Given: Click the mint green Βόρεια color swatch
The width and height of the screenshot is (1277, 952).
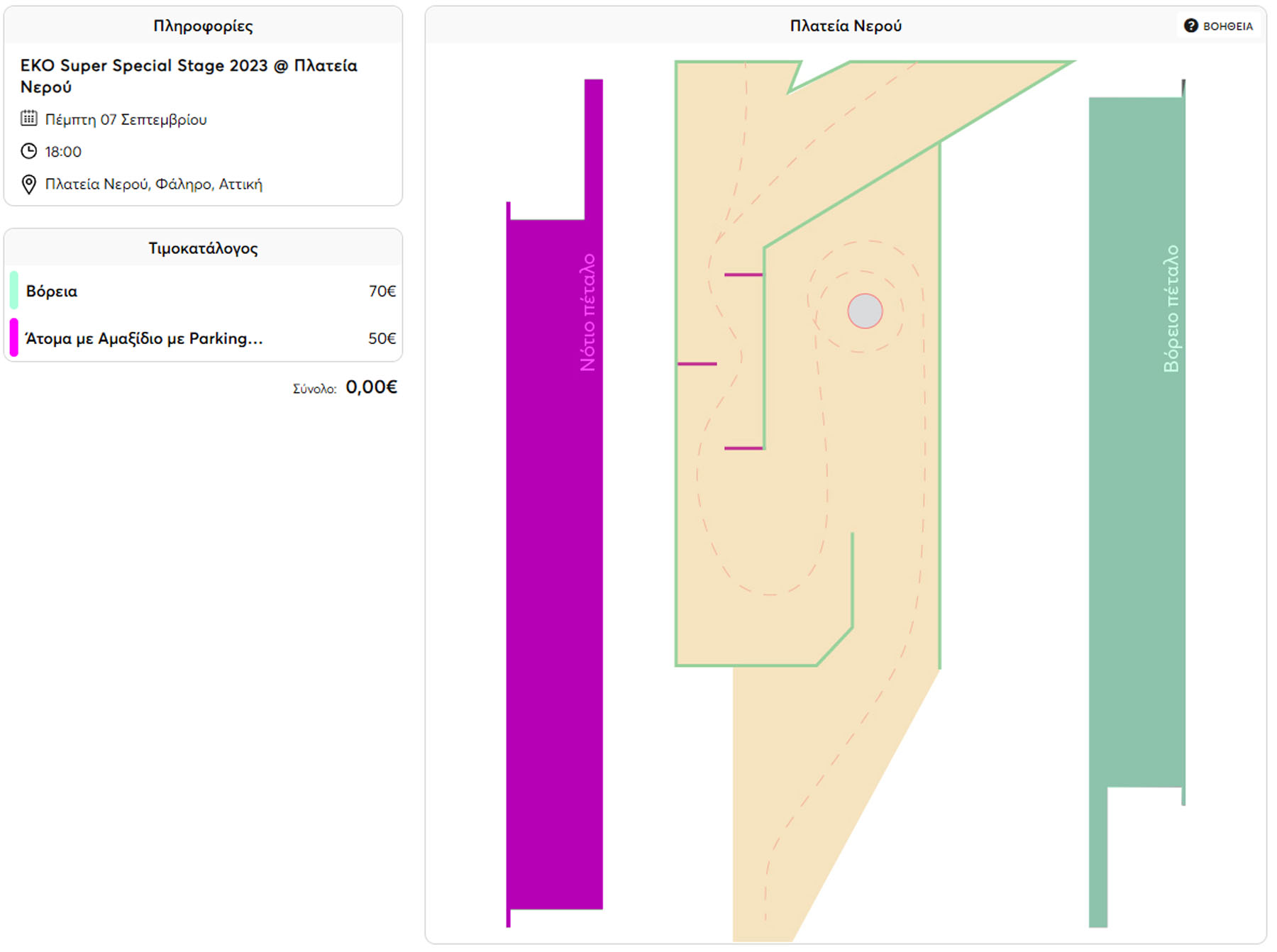Looking at the screenshot, I should [13, 290].
